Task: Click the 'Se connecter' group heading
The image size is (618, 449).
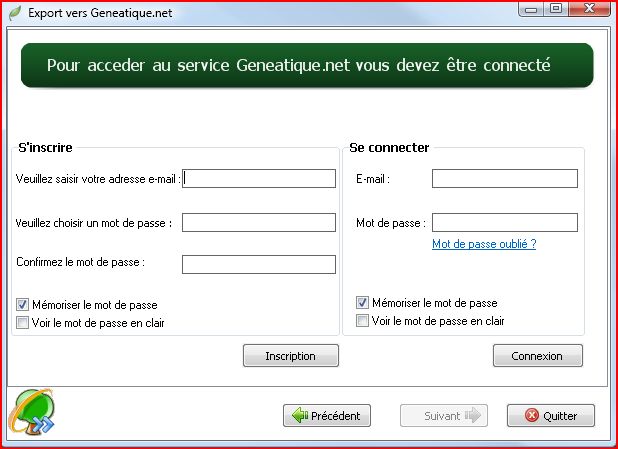Action: 389,147
